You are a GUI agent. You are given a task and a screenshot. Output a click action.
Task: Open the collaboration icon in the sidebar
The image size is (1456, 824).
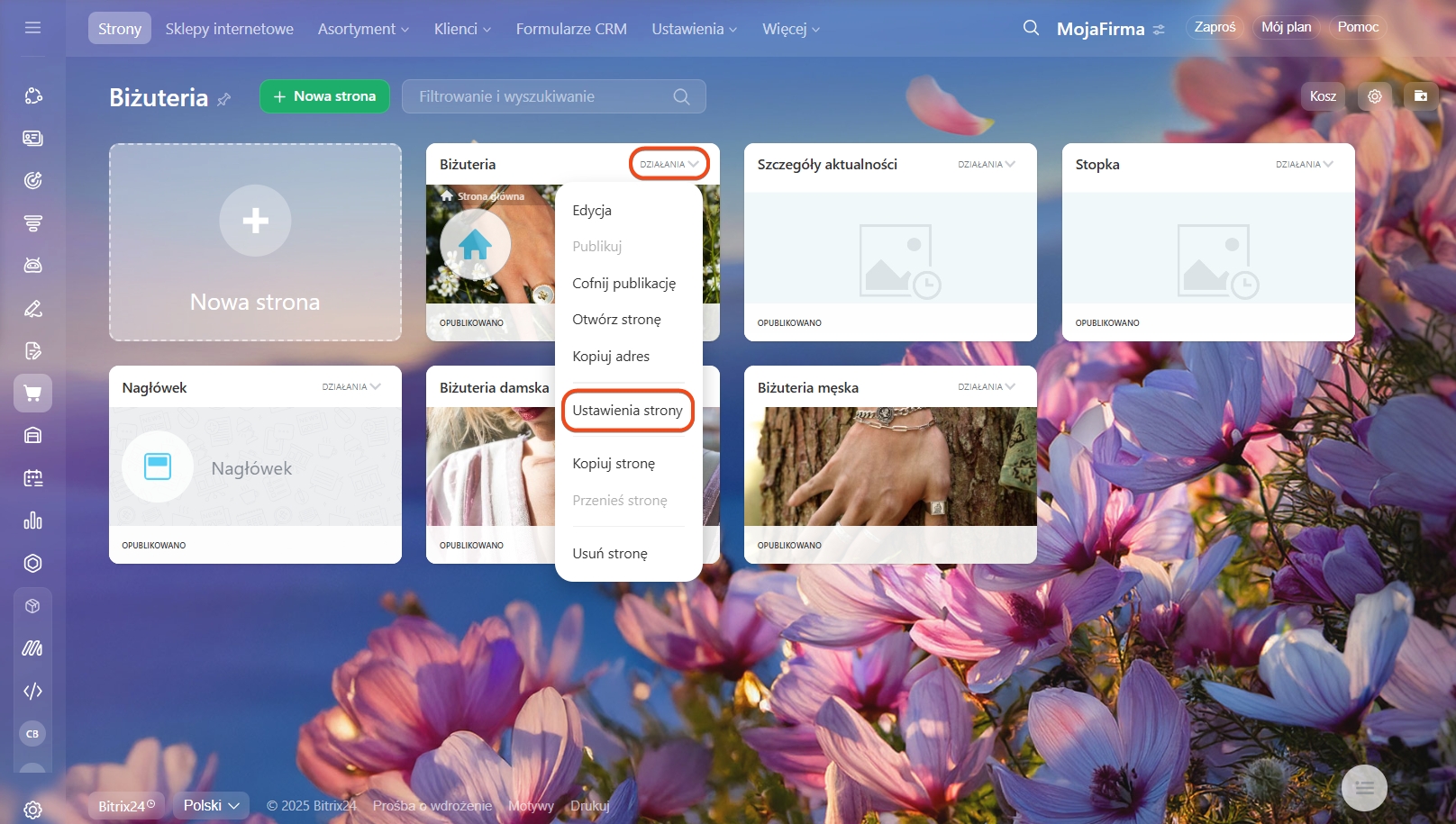(x=32, y=95)
